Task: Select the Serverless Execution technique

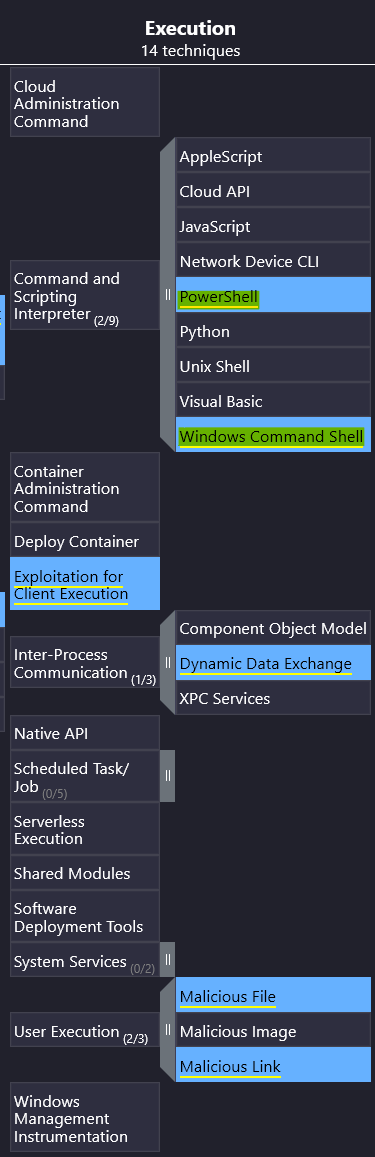Action: [85, 829]
